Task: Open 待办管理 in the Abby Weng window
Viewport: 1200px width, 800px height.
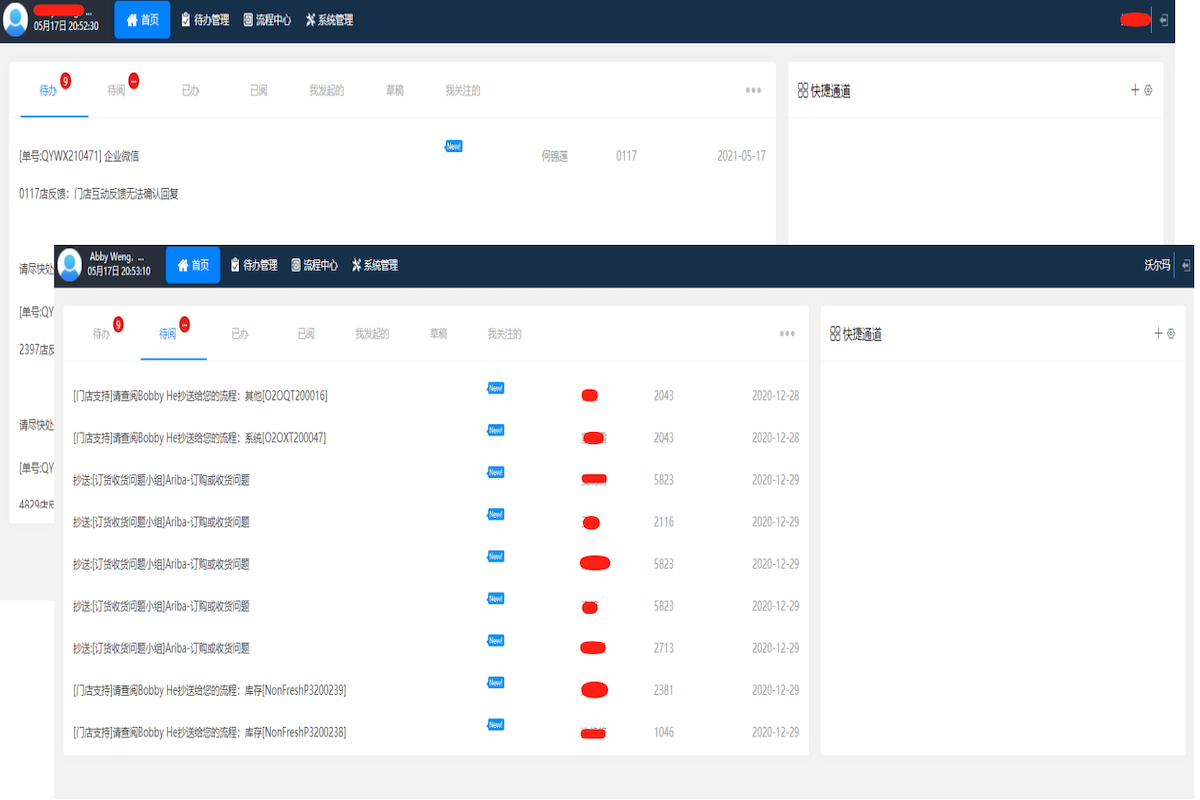Action: [x=254, y=265]
